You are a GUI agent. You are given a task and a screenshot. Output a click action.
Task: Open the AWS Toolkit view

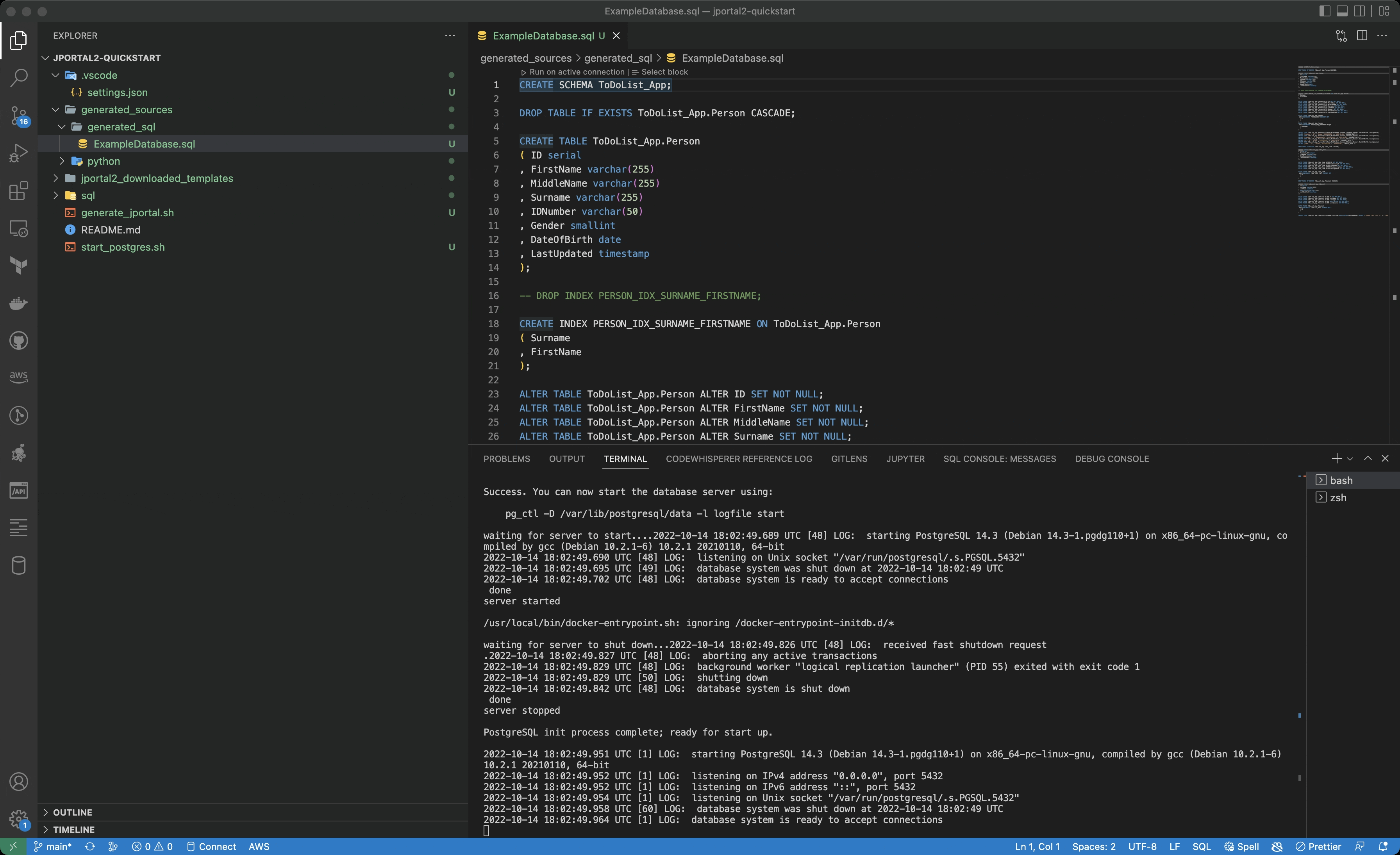tap(19, 377)
